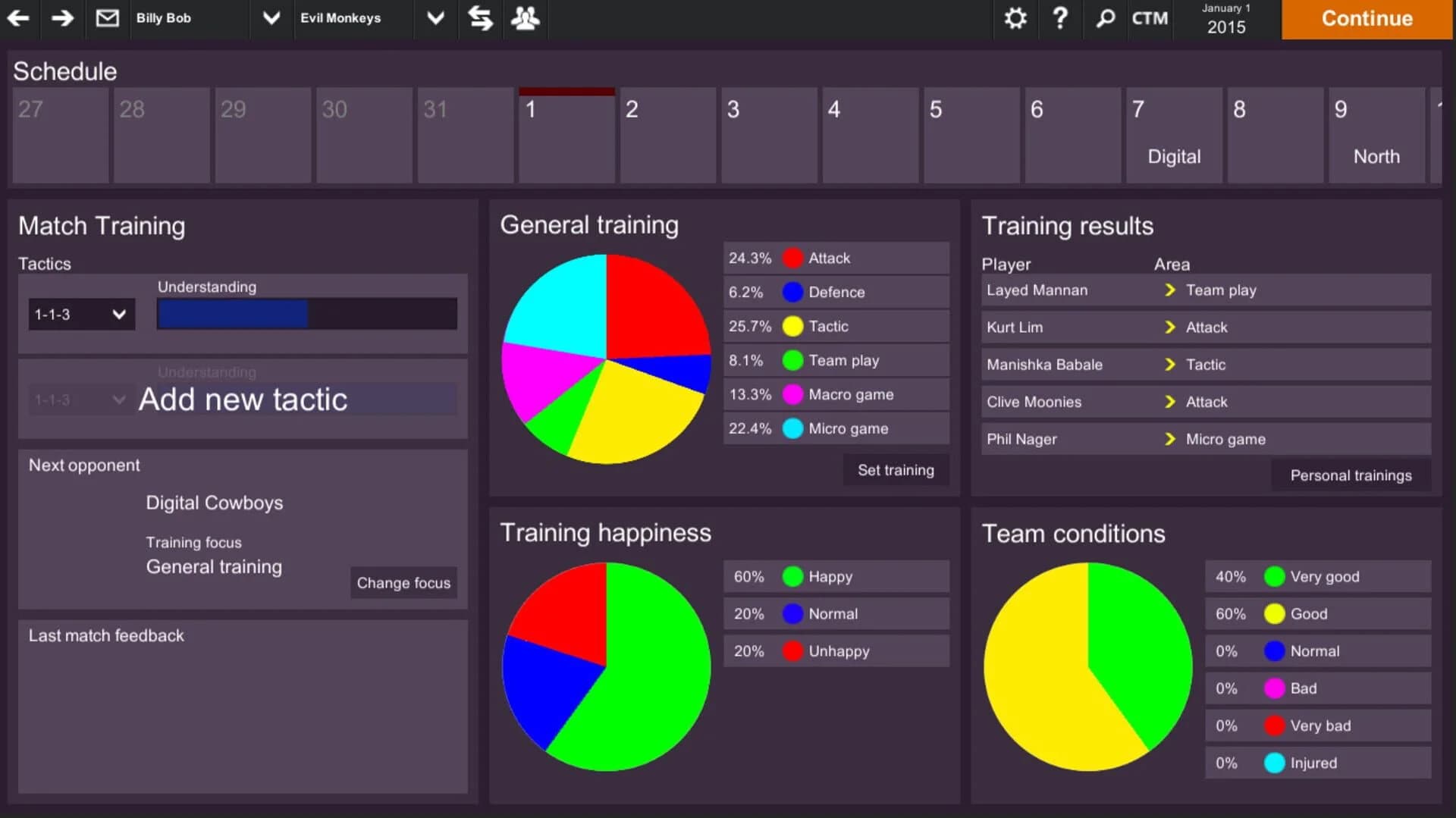Viewport: 1456px width, 818px height.
Task: Click the back navigation arrow
Action: (18, 18)
